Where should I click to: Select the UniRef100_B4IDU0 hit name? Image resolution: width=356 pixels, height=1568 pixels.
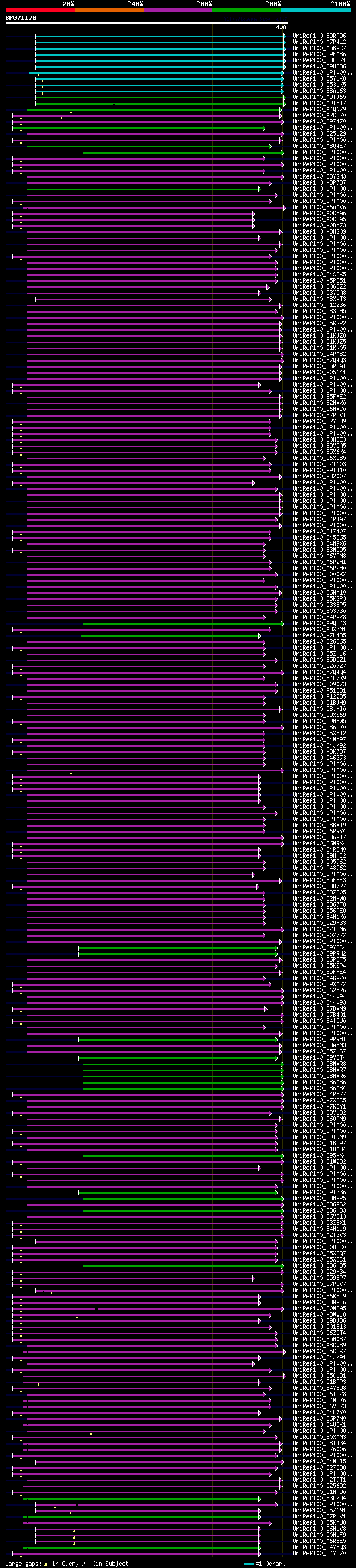[x=319, y=1021]
